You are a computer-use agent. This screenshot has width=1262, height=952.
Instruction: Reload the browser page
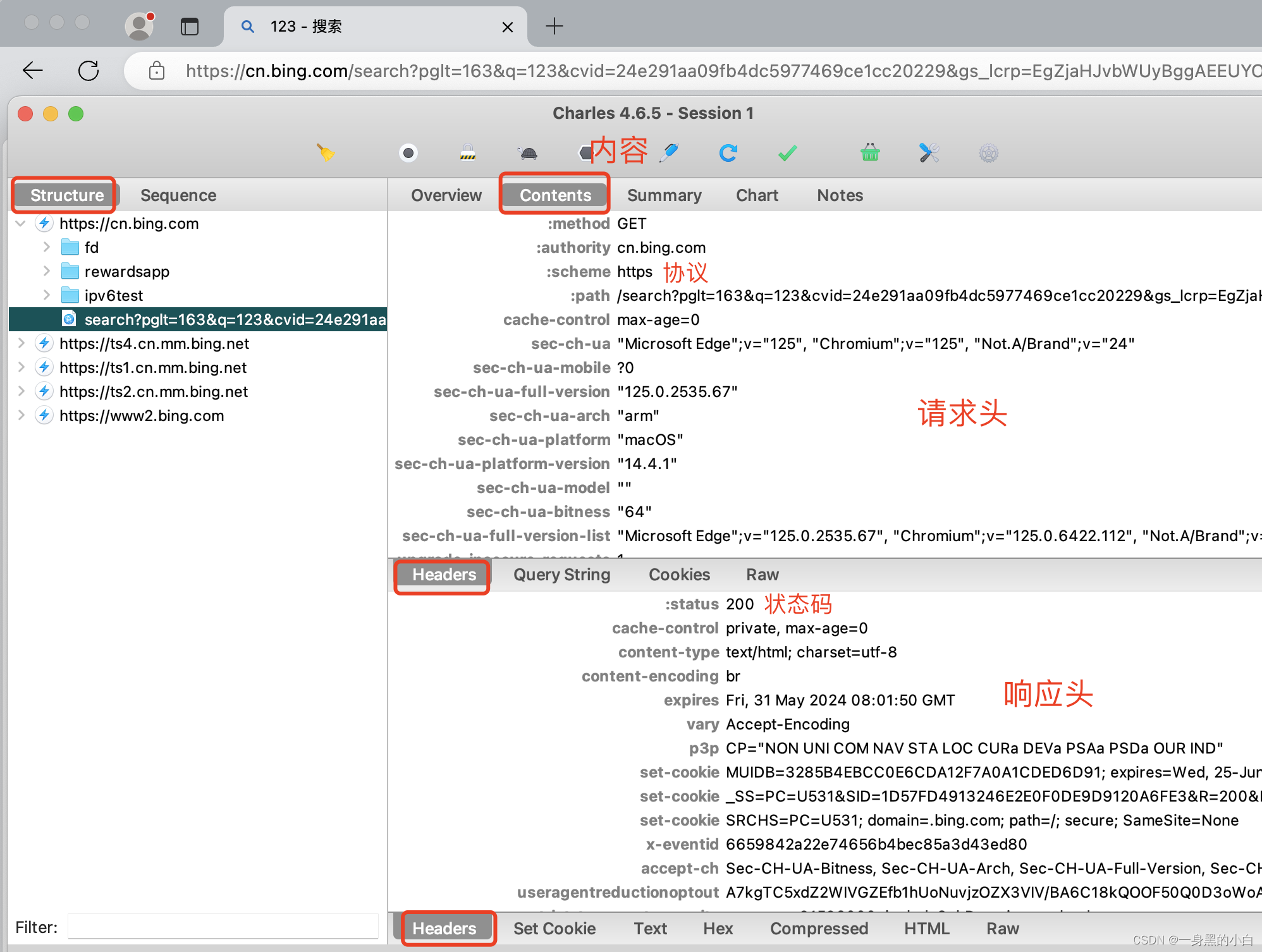[89, 70]
